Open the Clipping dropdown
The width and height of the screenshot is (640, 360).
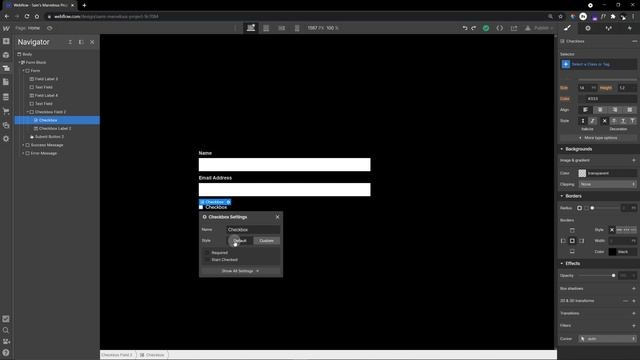pyautogui.click(x=607, y=184)
